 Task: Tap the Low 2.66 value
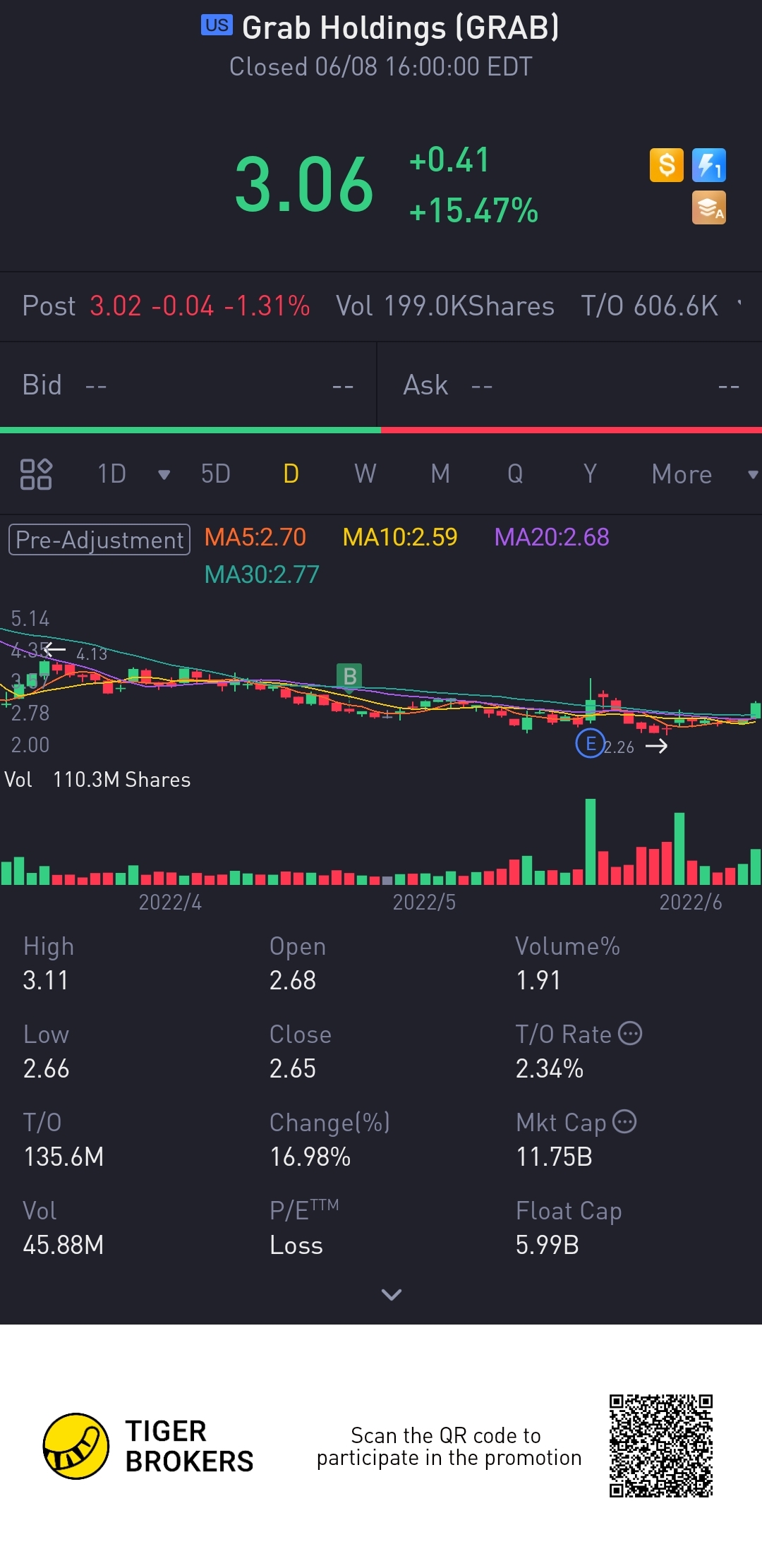(x=47, y=1069)
